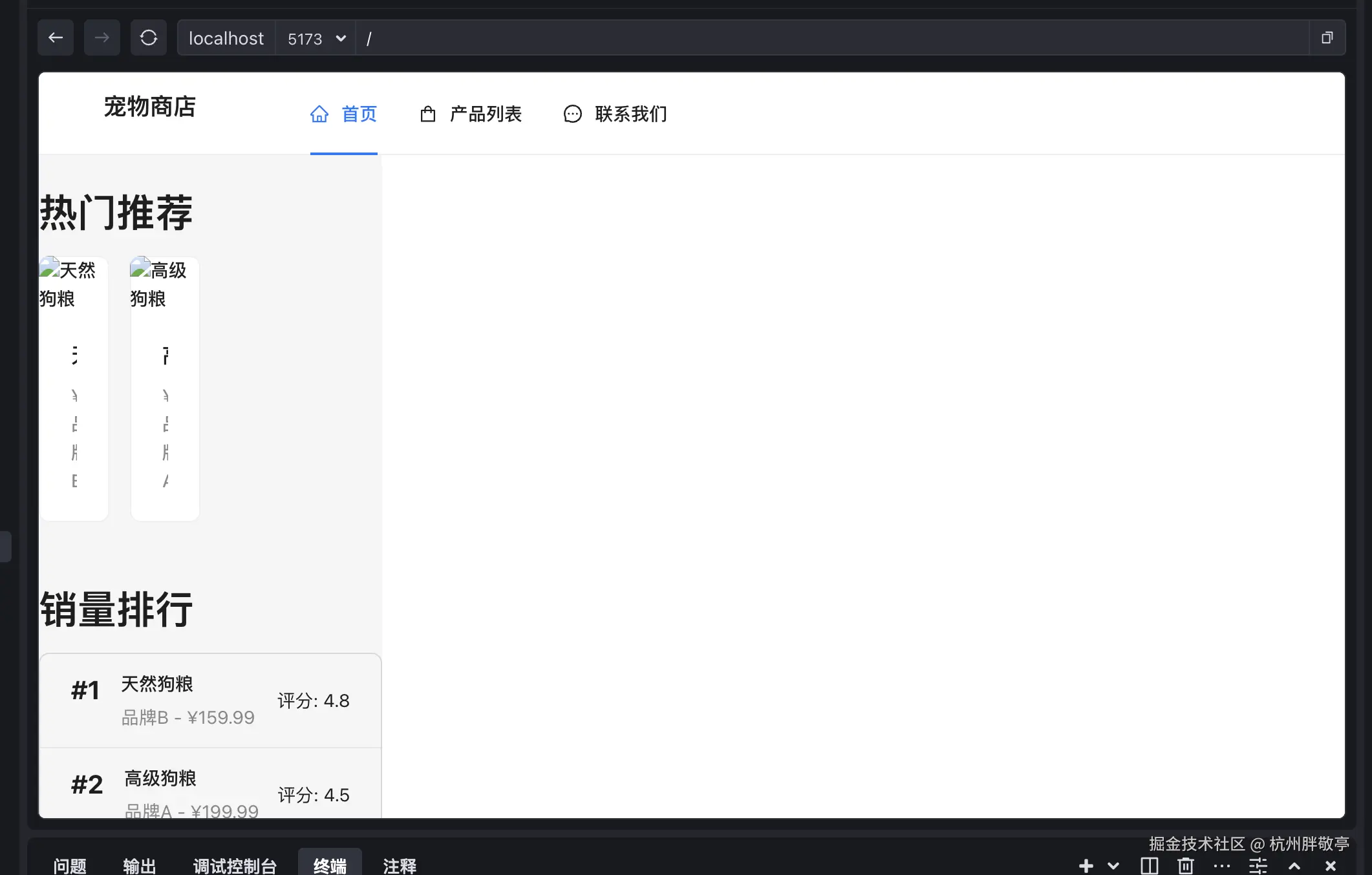Switch to the 输出 panel tab
Screen dimensions: 1372x875
tap(140, 866)
